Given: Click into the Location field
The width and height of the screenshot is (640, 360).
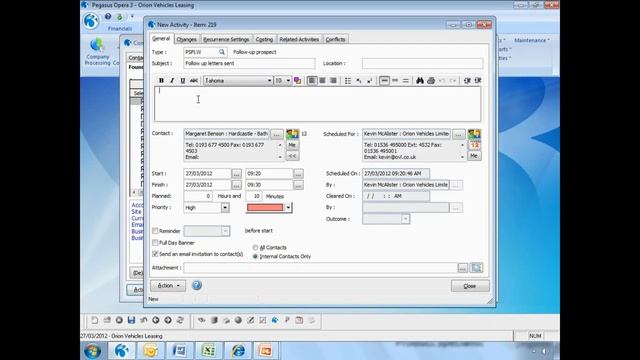Looking at the screenshot, I should 422,63.
